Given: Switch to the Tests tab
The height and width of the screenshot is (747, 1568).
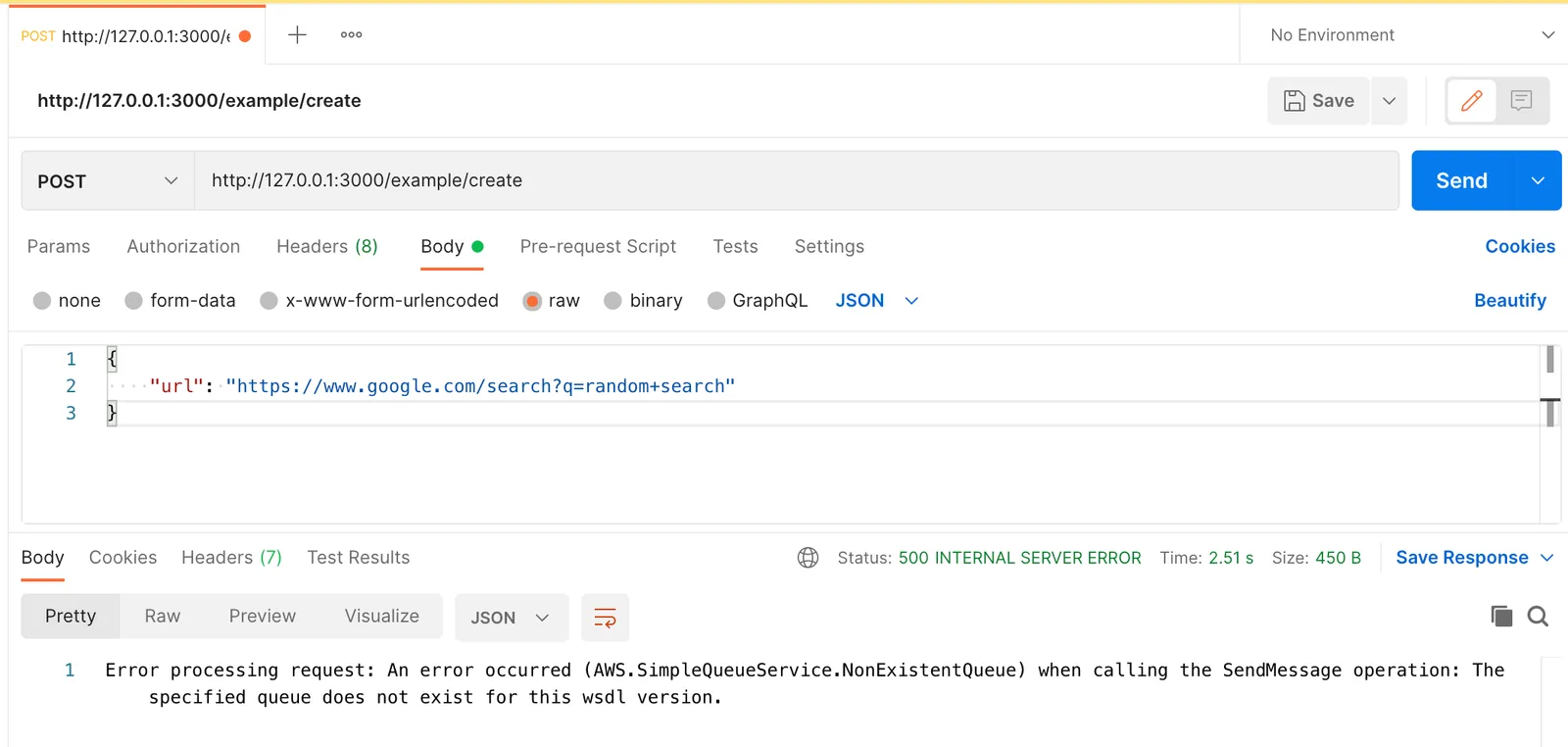Looking at the screenshot, I should [x=735, y=247].
